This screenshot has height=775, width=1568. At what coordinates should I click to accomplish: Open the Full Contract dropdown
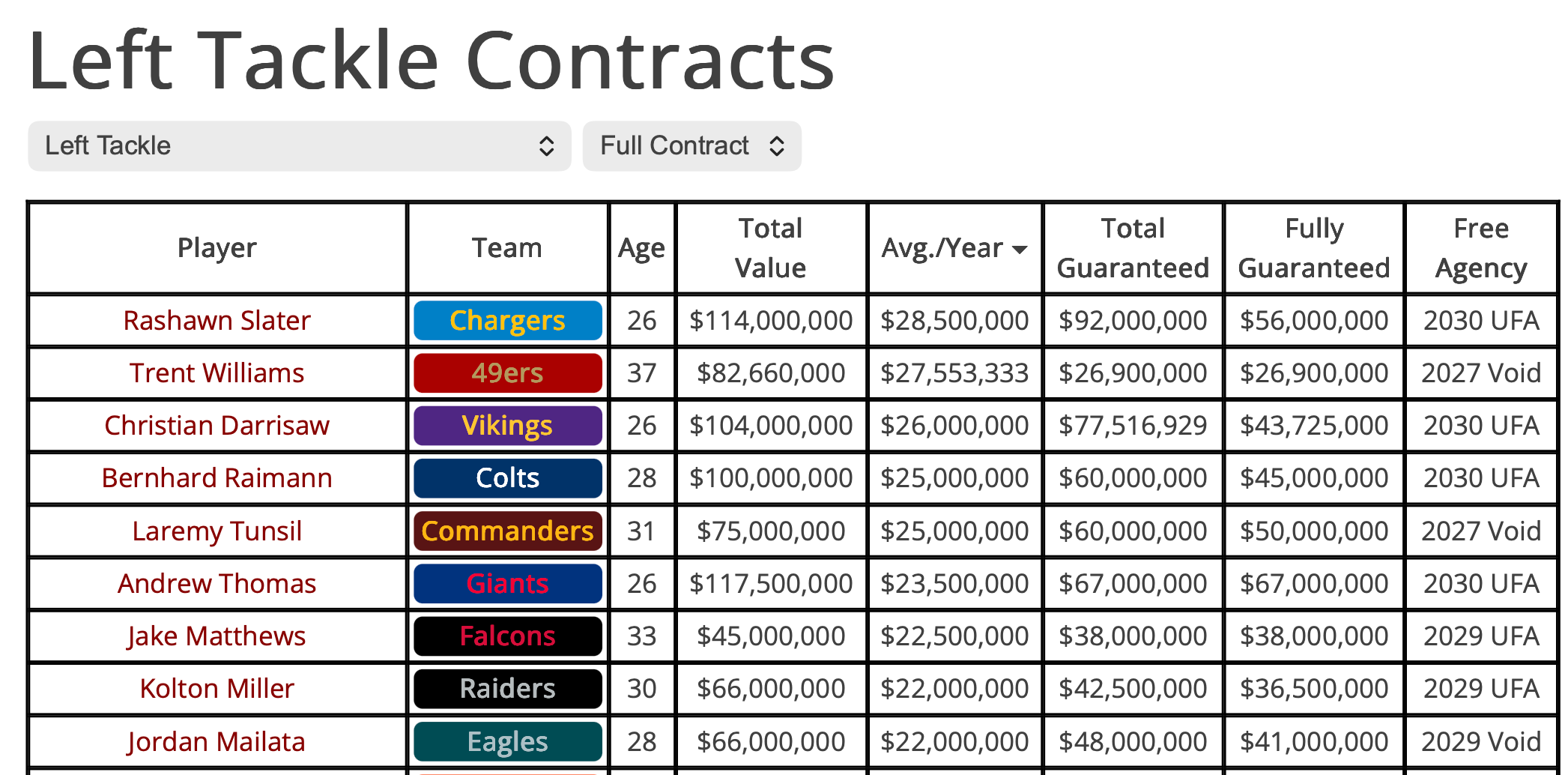691,145
